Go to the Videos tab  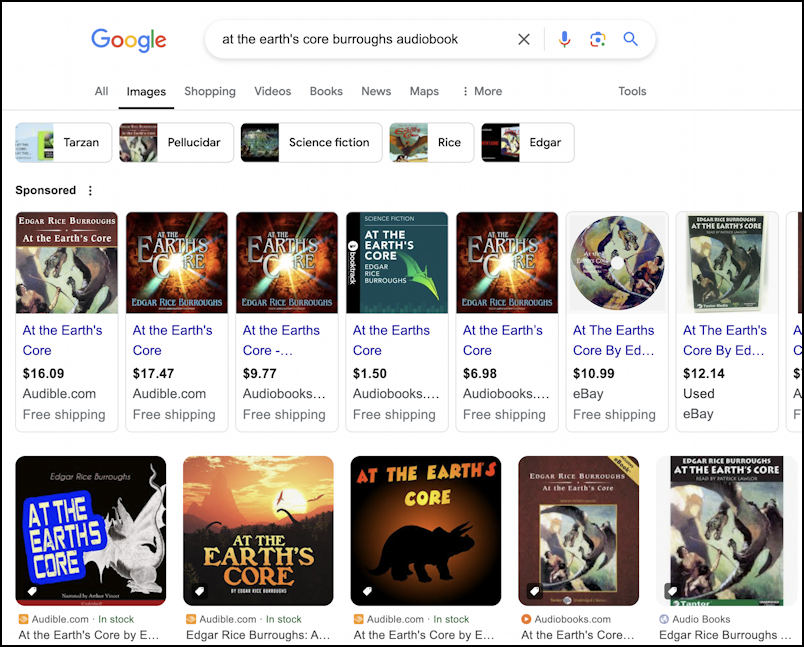click(x=273, y=91)
